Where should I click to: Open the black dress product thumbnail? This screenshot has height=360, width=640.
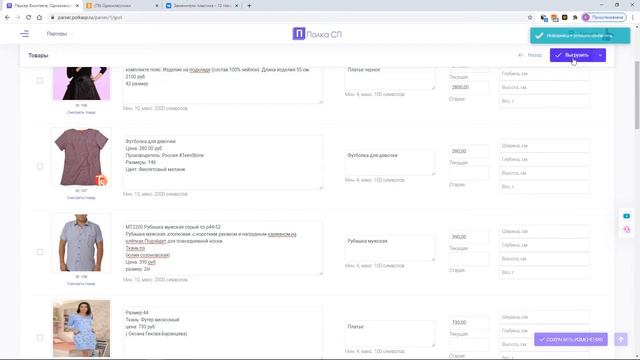pos(81,83)
